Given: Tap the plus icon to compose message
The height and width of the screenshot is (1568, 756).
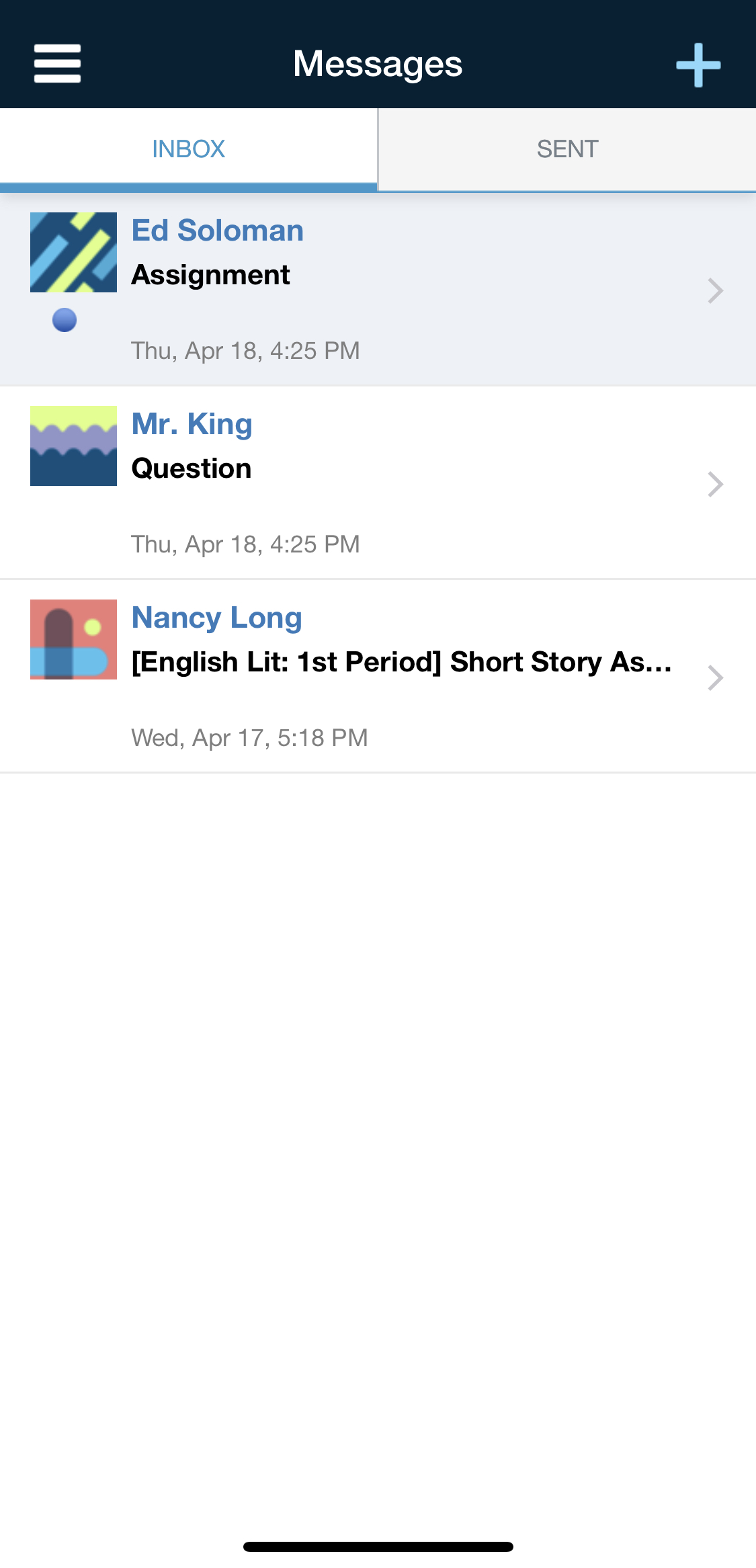Looking at the screenshot, I should point(698,65).
